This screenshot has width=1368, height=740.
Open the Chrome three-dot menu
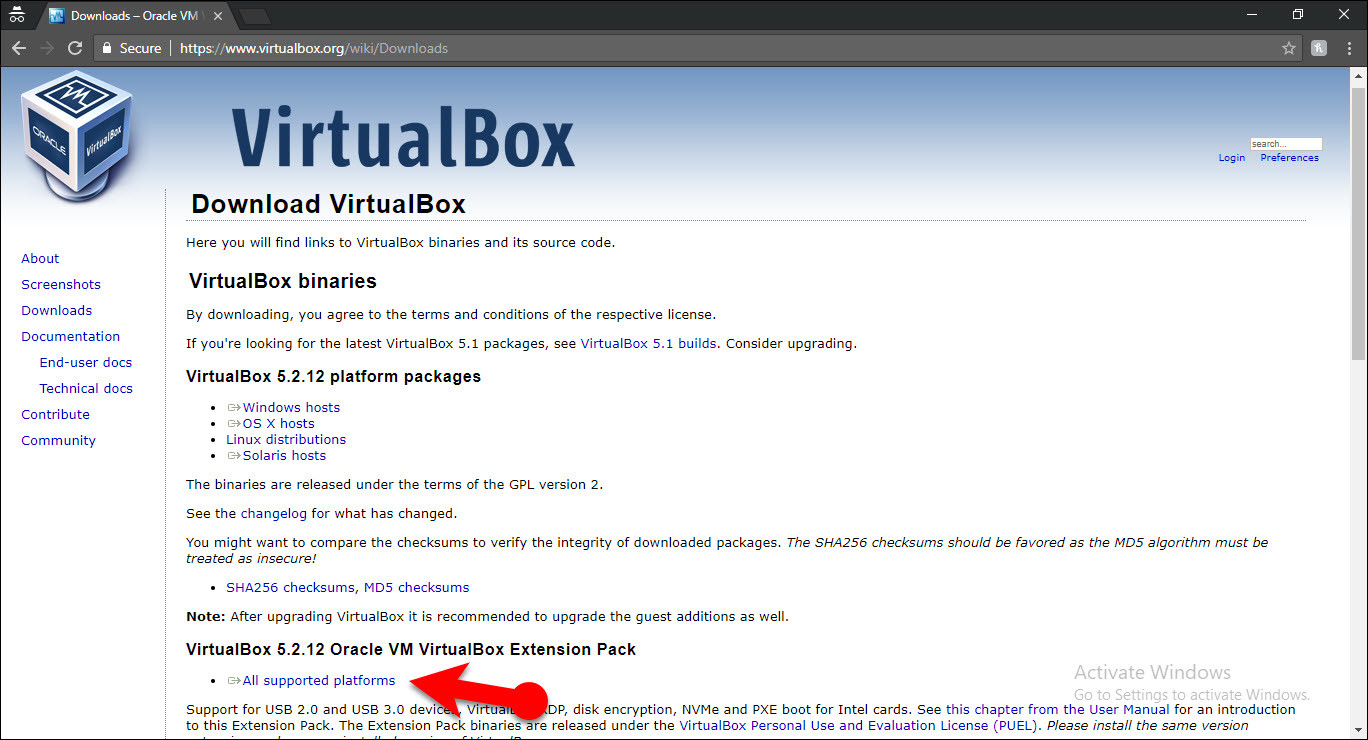pos(1349,48)
